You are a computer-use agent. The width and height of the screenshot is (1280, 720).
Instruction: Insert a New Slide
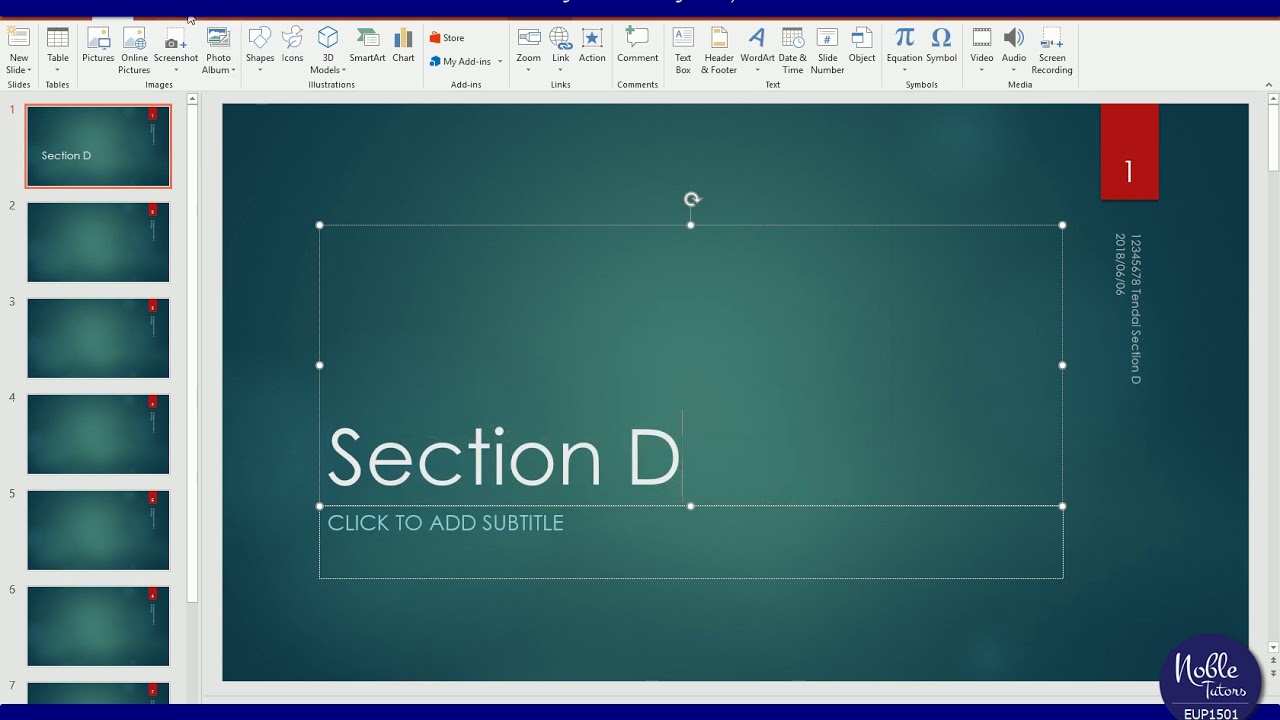(19, 51)
